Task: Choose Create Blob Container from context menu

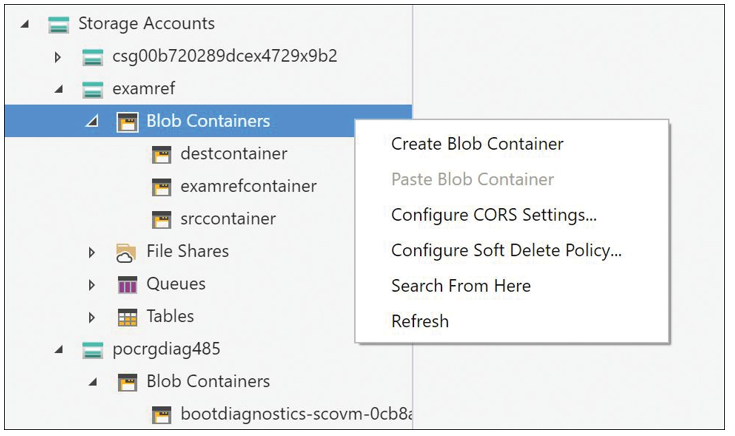Action: [x=477, y=144]
